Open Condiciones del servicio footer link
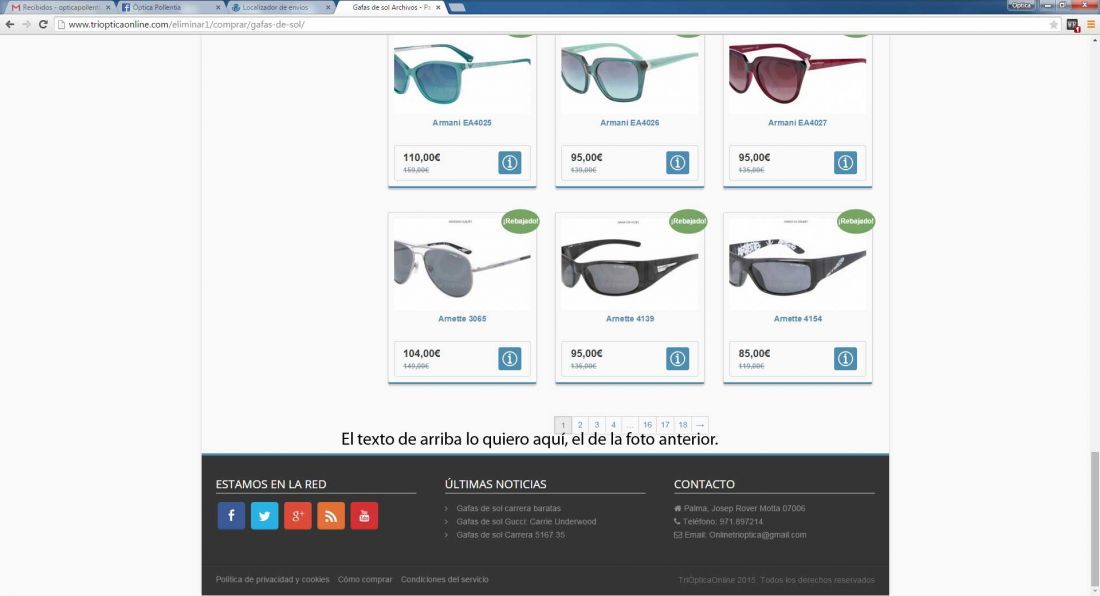 445,579
